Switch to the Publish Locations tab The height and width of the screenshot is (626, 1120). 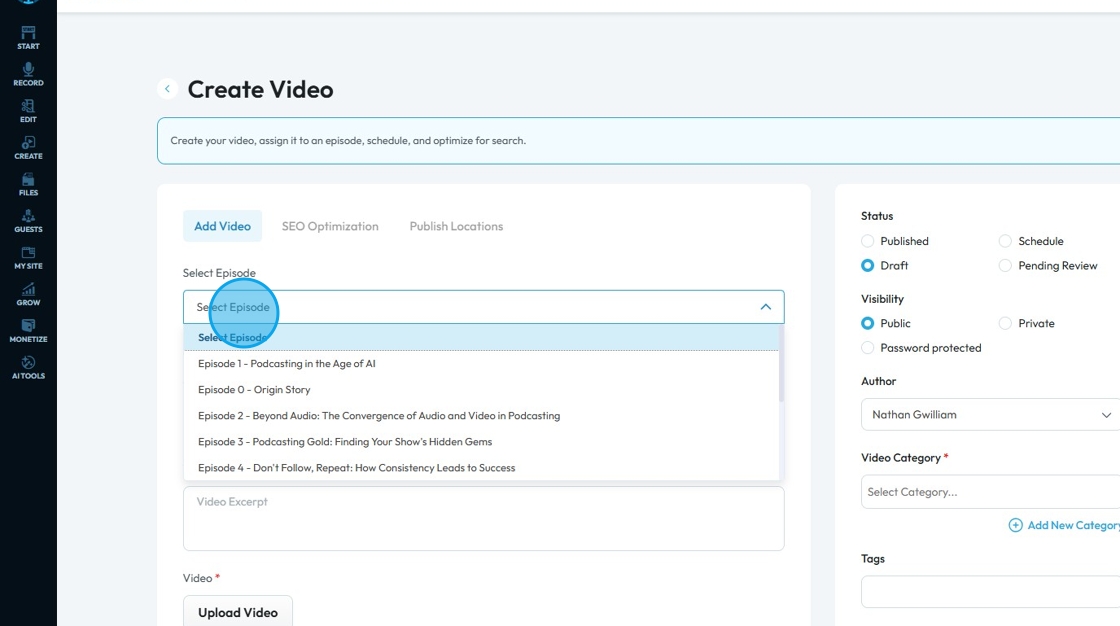pos(456,226)
